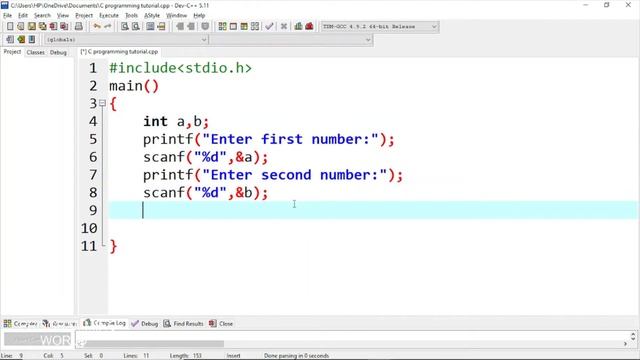The image size is (640, 360).
Task: Switch to the Project sidebar tab
Action: tap(12, 52)
